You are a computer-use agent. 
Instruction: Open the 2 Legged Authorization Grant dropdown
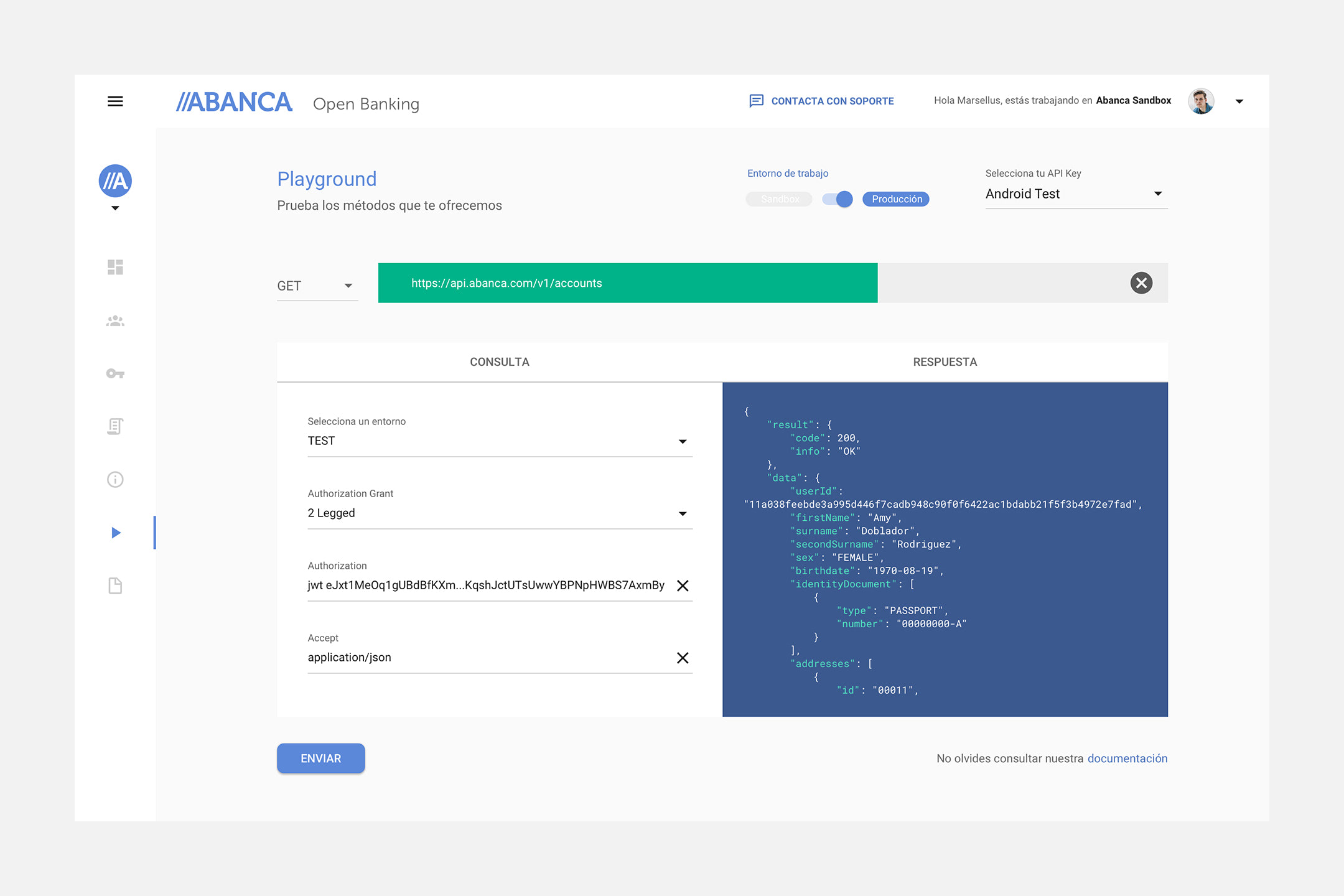coord(500,513)
